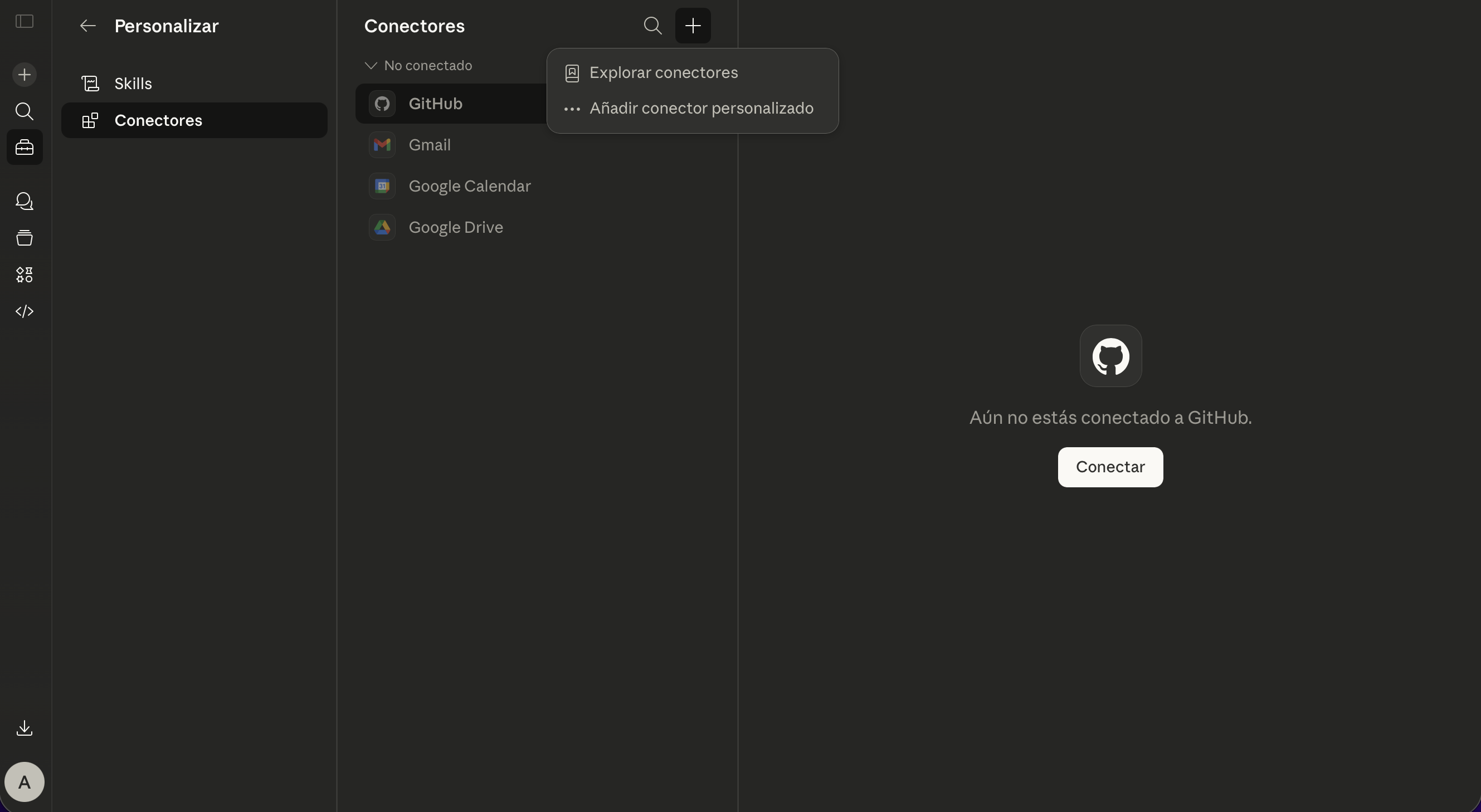Choose Explorar conectores from the menu
This screenshot has height=812, width=1481.
[x=664, y=72]
